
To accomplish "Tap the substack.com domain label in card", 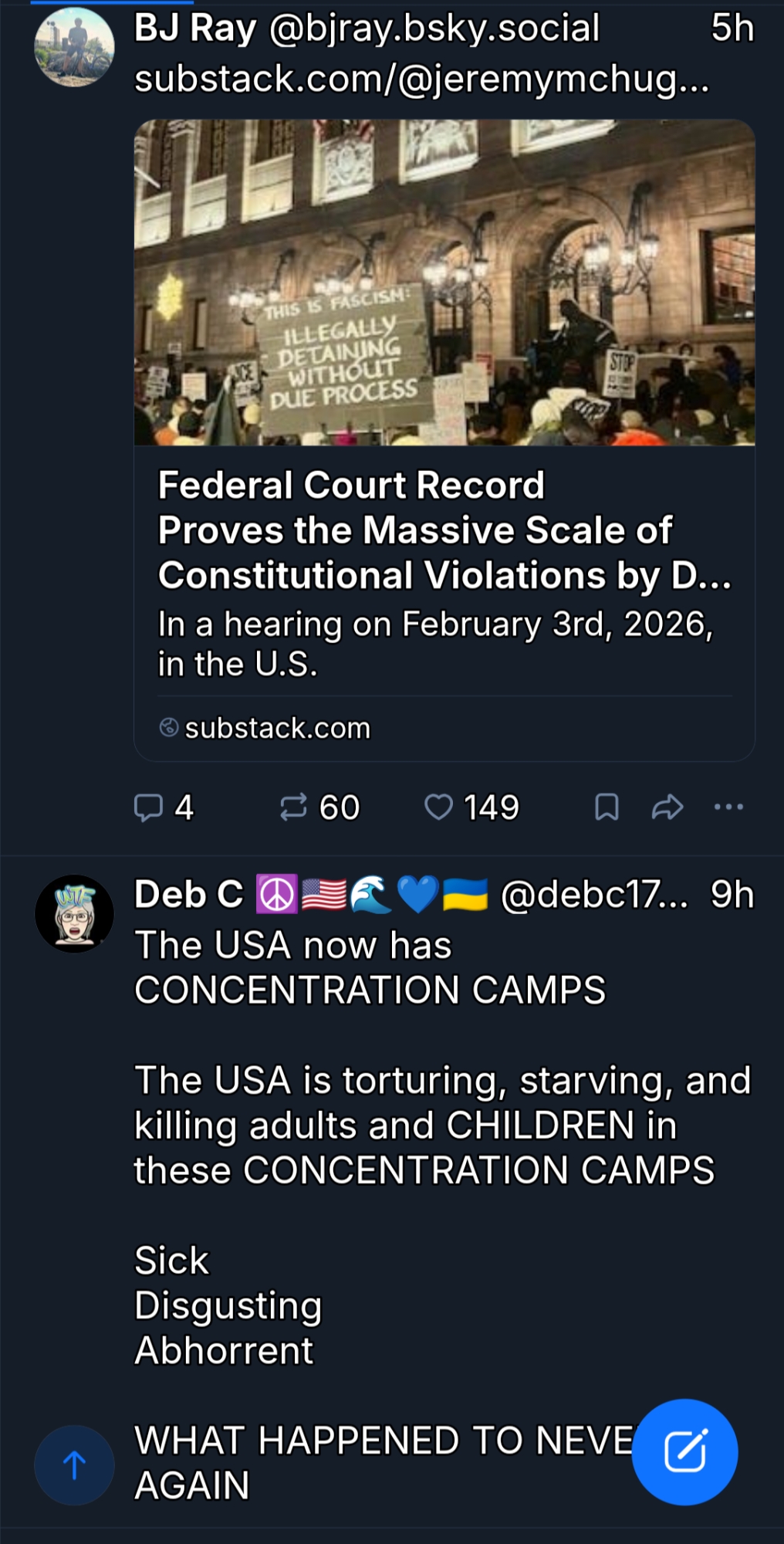I will click(277, 728).
